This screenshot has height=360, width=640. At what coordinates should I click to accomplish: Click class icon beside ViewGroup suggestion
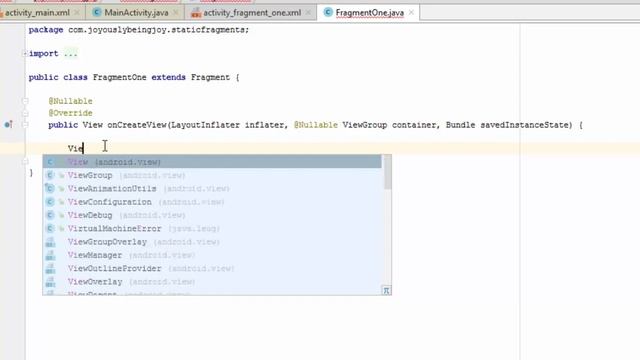click(50, 176)
